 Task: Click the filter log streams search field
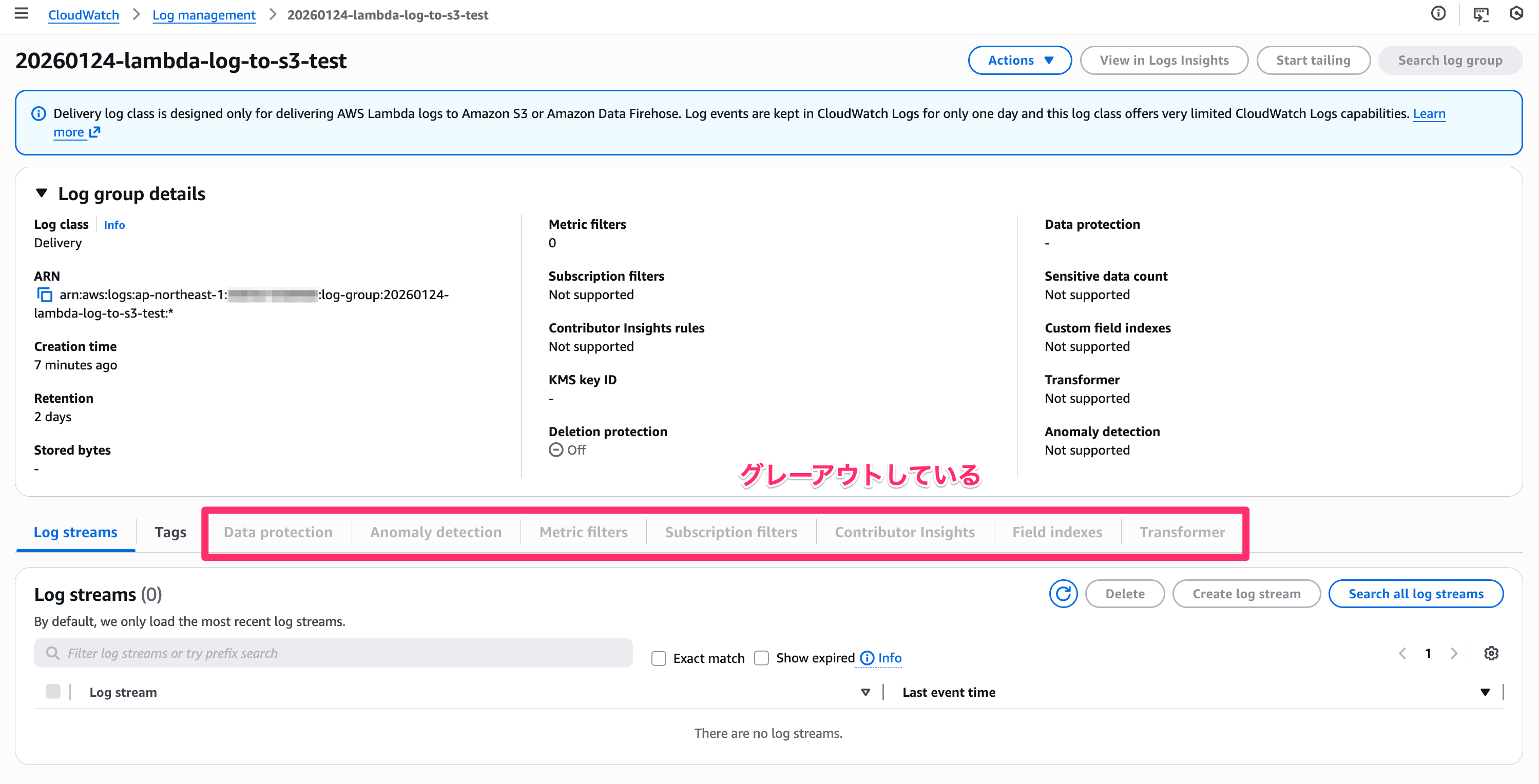[x=333, y=653]
